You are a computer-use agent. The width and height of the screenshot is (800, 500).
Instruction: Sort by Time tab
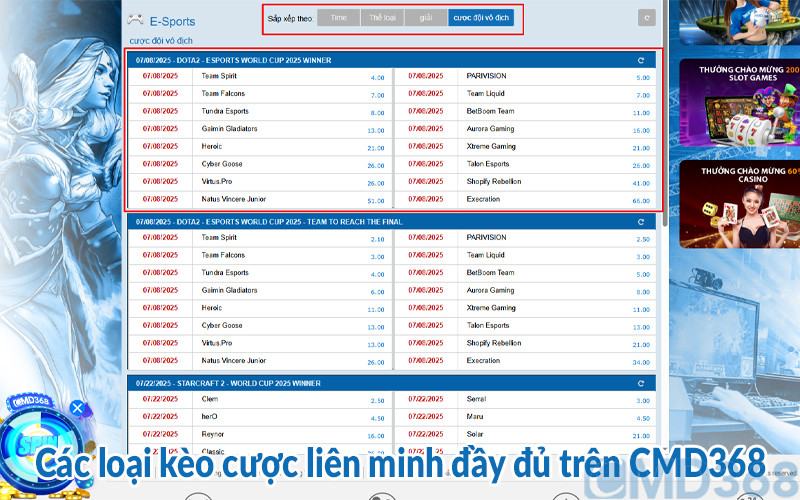click(x=338, y=17)
